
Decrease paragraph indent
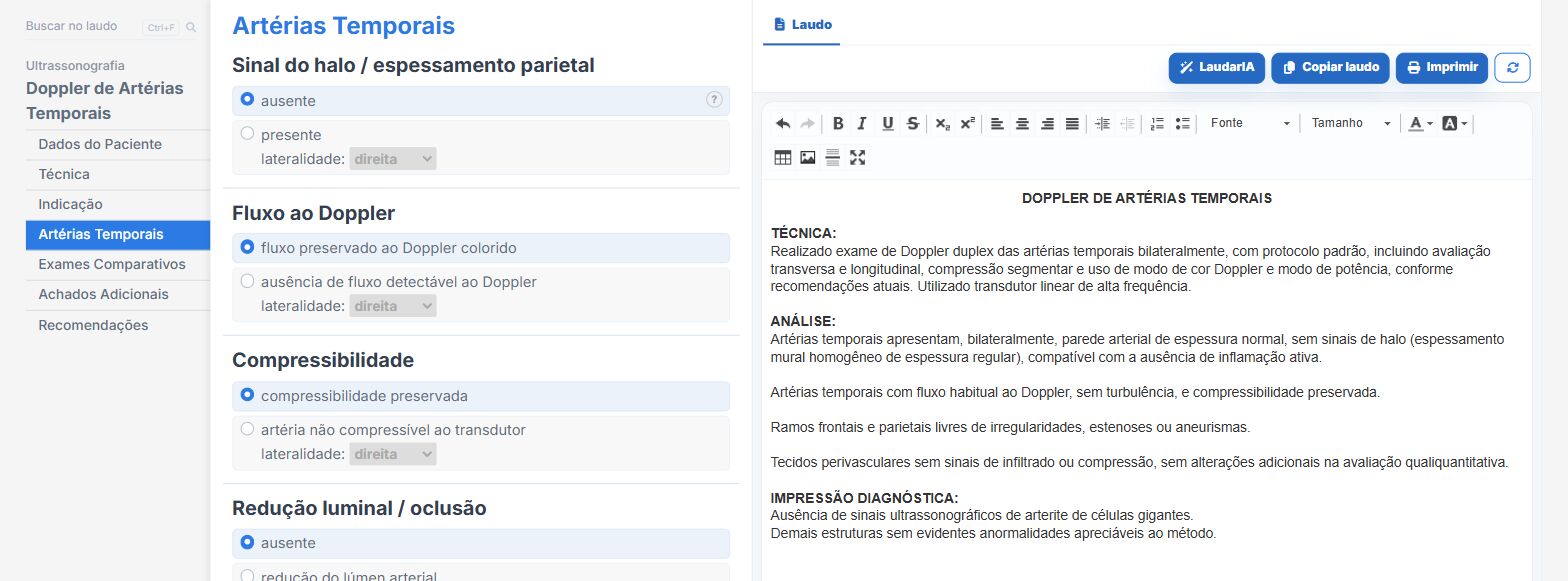1127,123
